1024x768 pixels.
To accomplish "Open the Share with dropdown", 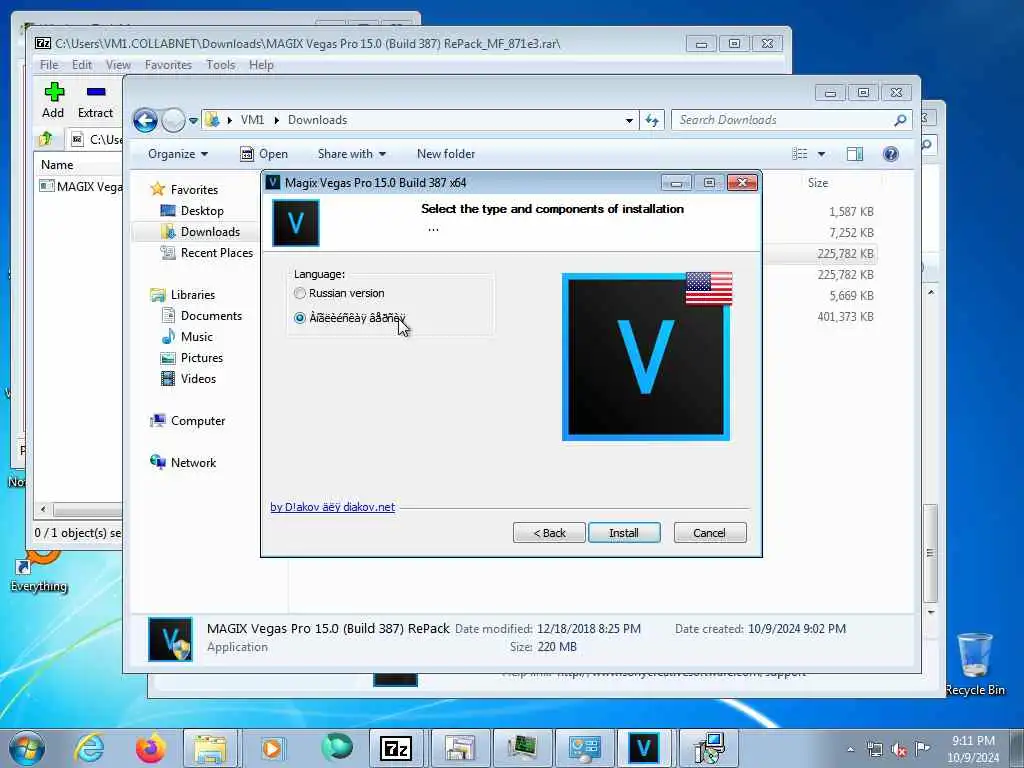I will click(x=351, y=154).
